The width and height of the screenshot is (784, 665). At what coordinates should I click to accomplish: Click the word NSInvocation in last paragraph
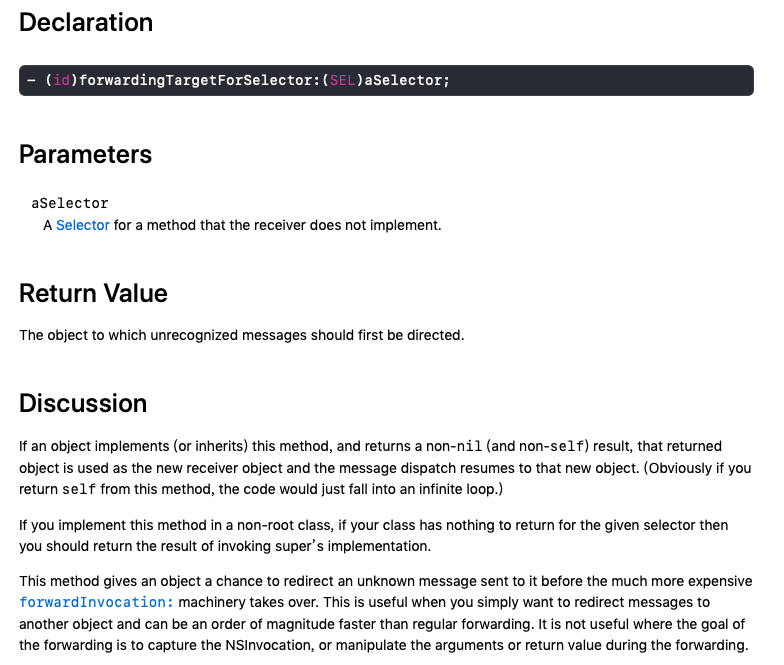268,645
